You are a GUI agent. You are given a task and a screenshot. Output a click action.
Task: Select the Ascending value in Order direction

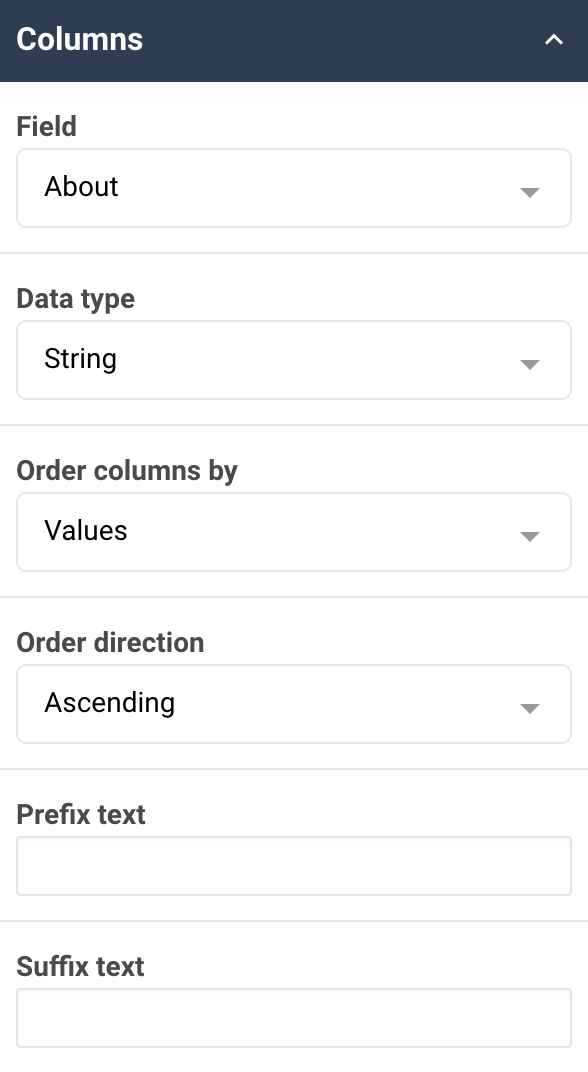pos(110,703)
